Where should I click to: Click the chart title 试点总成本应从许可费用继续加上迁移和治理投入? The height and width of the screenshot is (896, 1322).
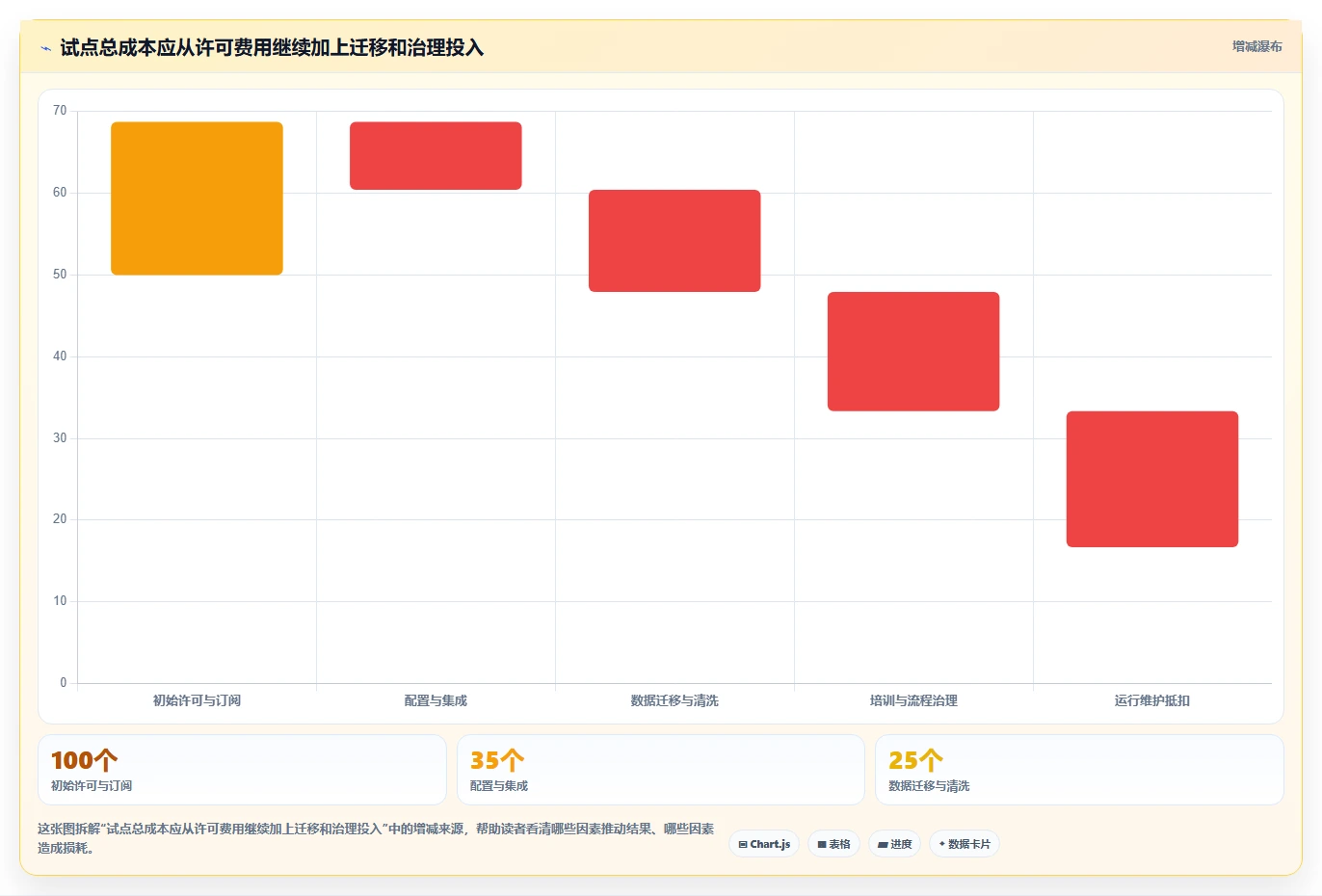272,48
